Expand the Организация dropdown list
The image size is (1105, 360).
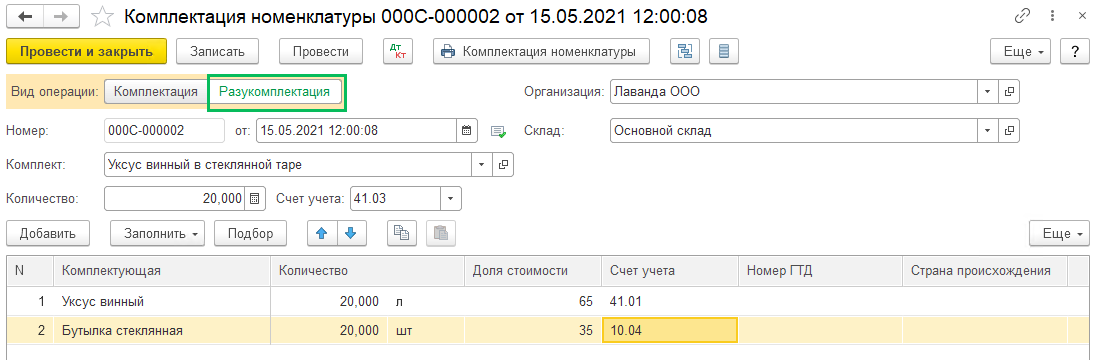[x=987, y=92]
